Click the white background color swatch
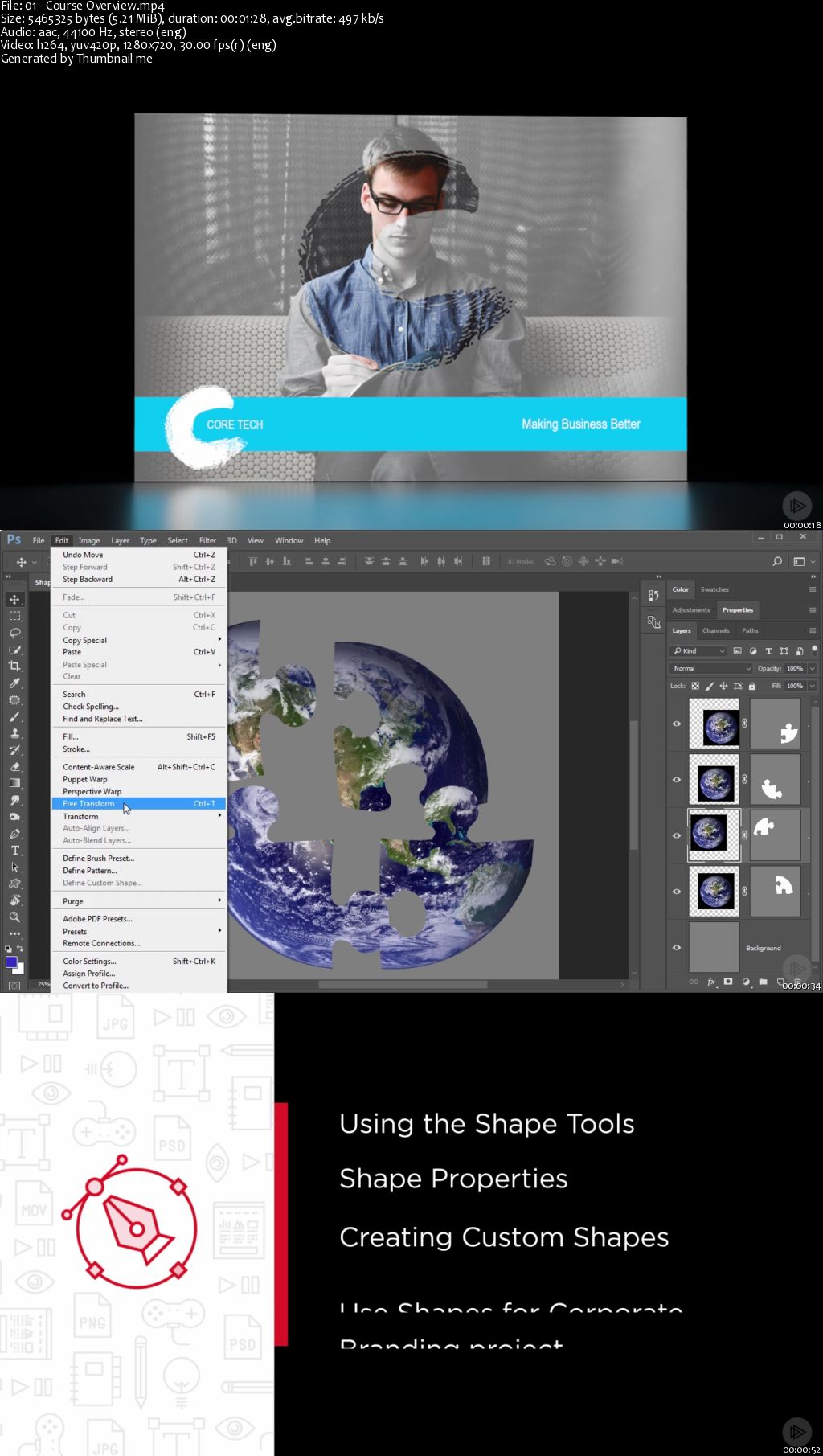Viewport: 823px width, 1456px height. click(x=19, y=970)
